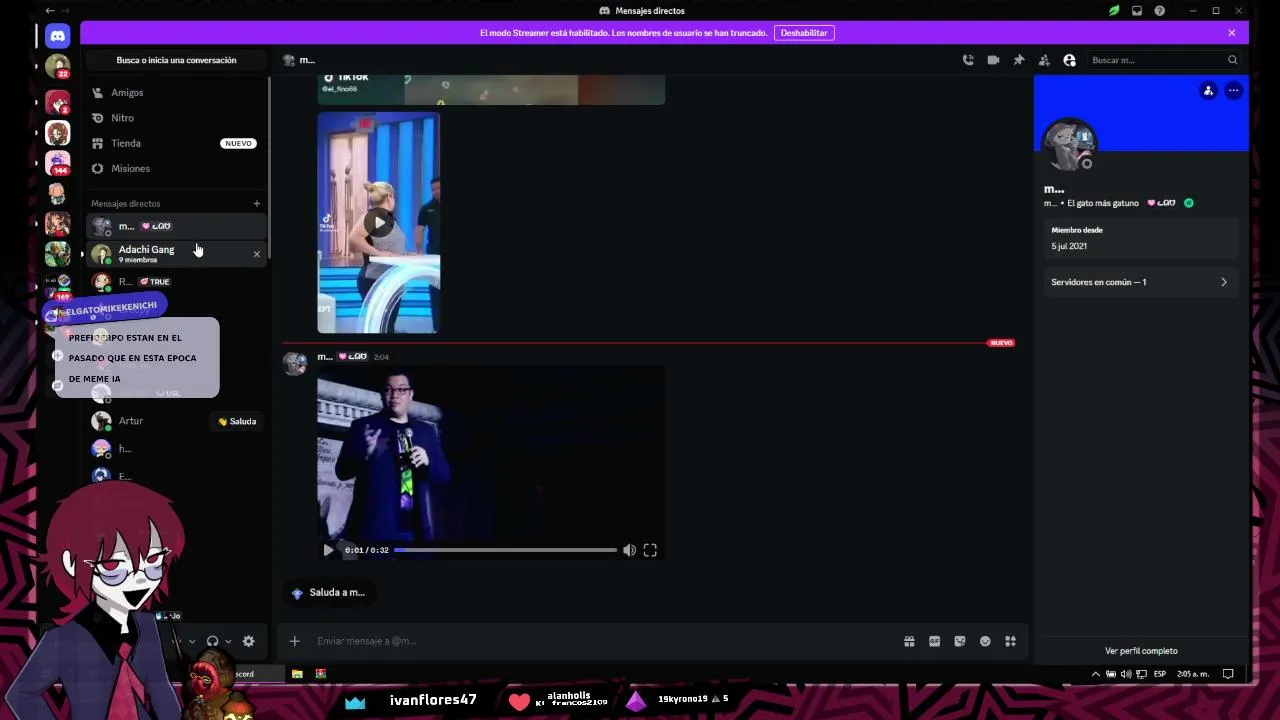The image size is (1280, 720).
Task: Click the Saluda button next to Artur
Action: click(237, 421)
